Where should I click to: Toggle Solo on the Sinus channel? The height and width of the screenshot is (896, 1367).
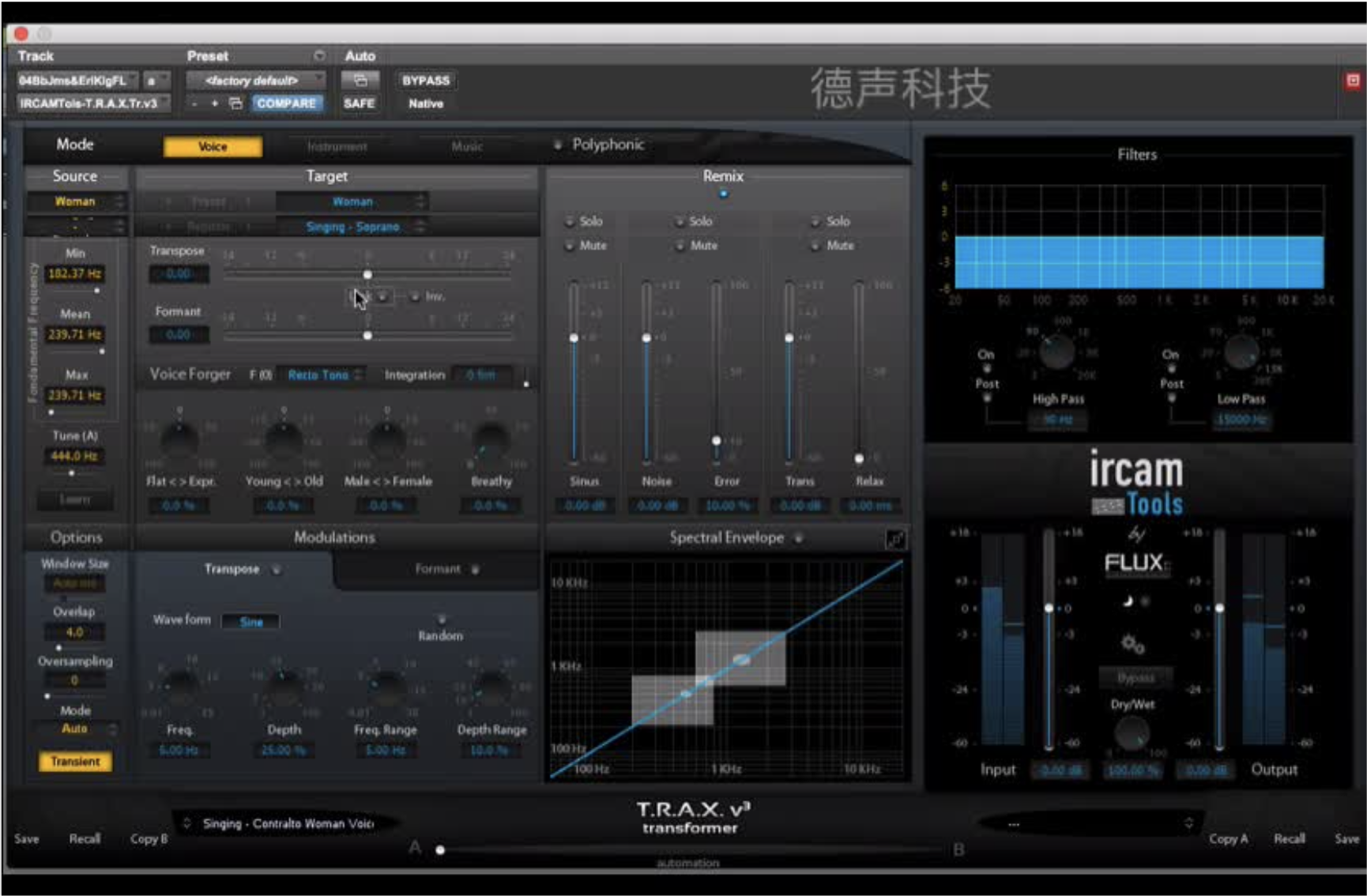tap(570, 222)
